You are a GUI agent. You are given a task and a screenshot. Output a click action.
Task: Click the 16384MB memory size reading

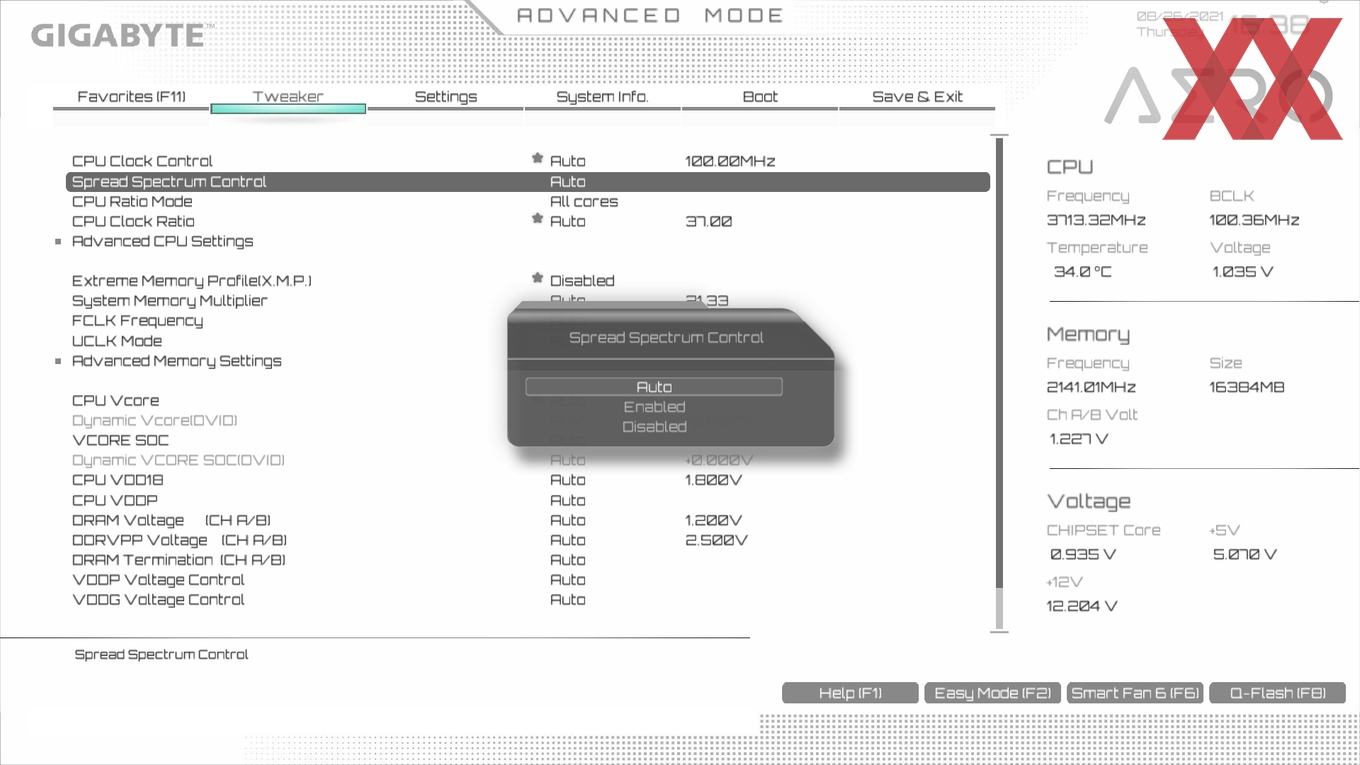point(1247,387)
